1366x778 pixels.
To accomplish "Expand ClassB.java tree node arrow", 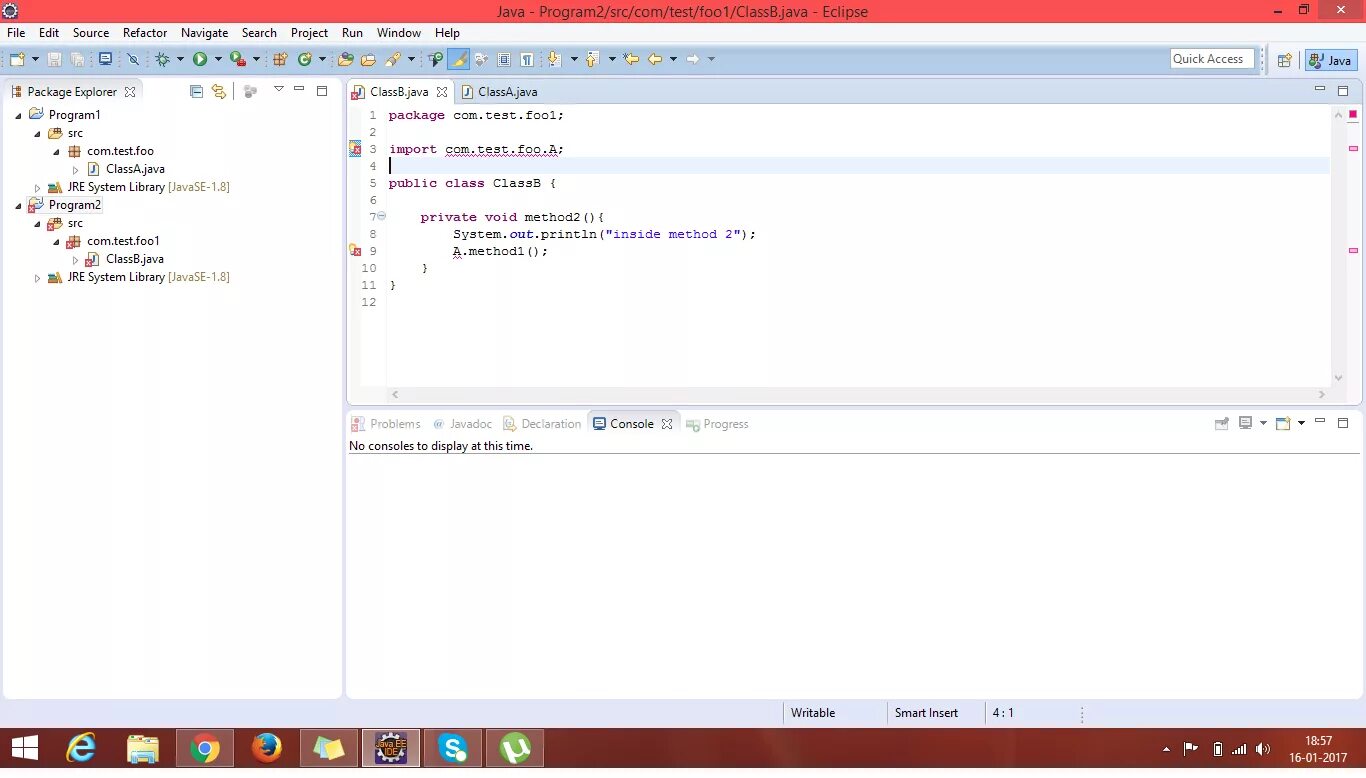I will pyautogui.click(x=76, y=259).
